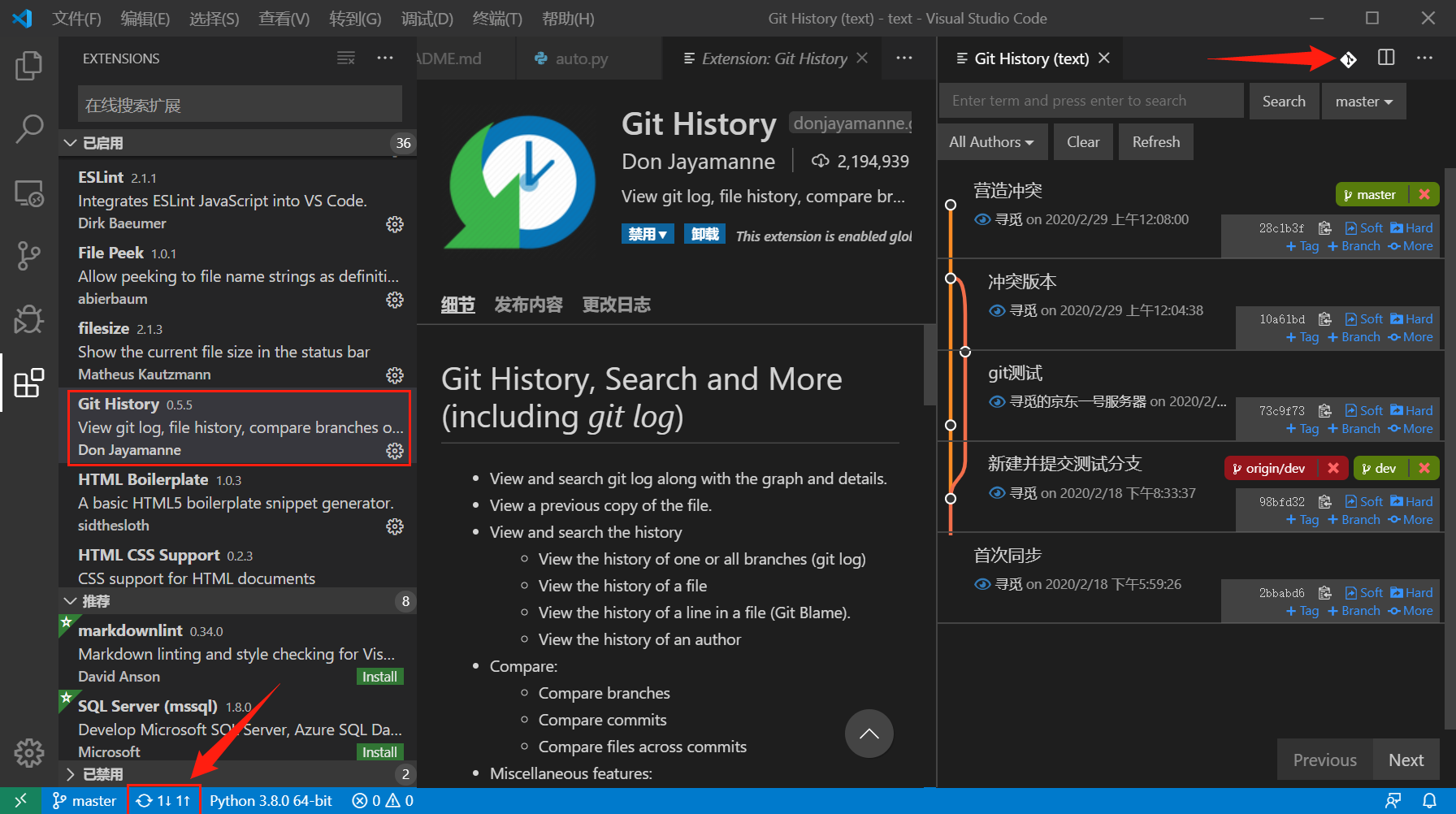Image resolution: width=1456 pixels, height=814 pixels.
Task: Open the remote window indicator in status bar
Action: 20,801
